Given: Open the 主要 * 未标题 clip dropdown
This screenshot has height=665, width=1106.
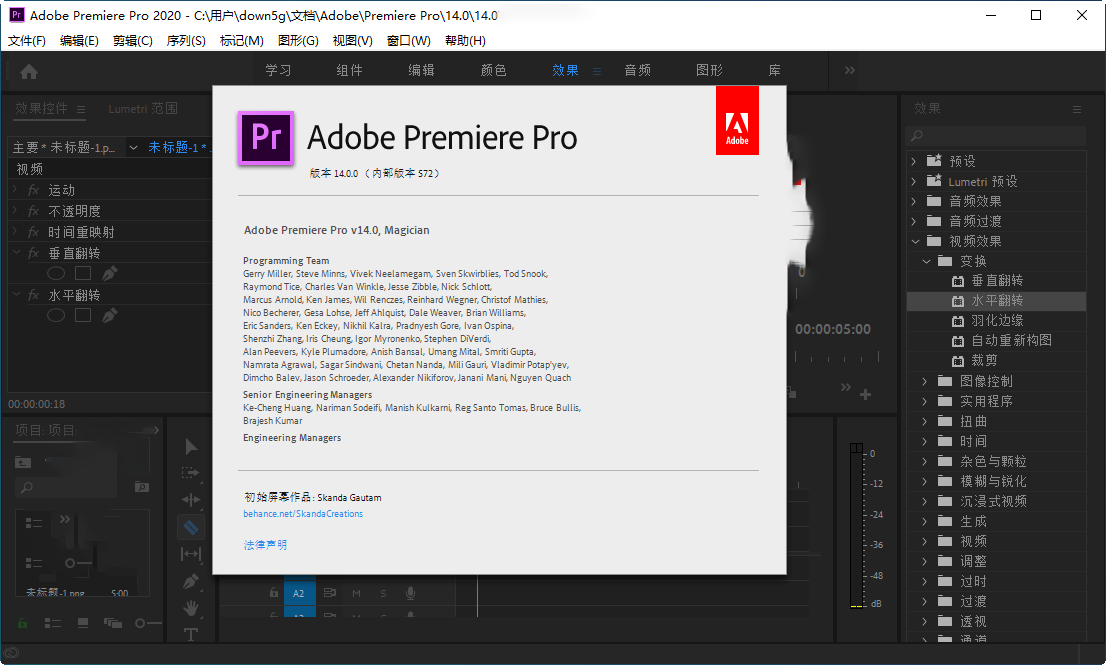Looking at the screenshot, I should (133, 148).
